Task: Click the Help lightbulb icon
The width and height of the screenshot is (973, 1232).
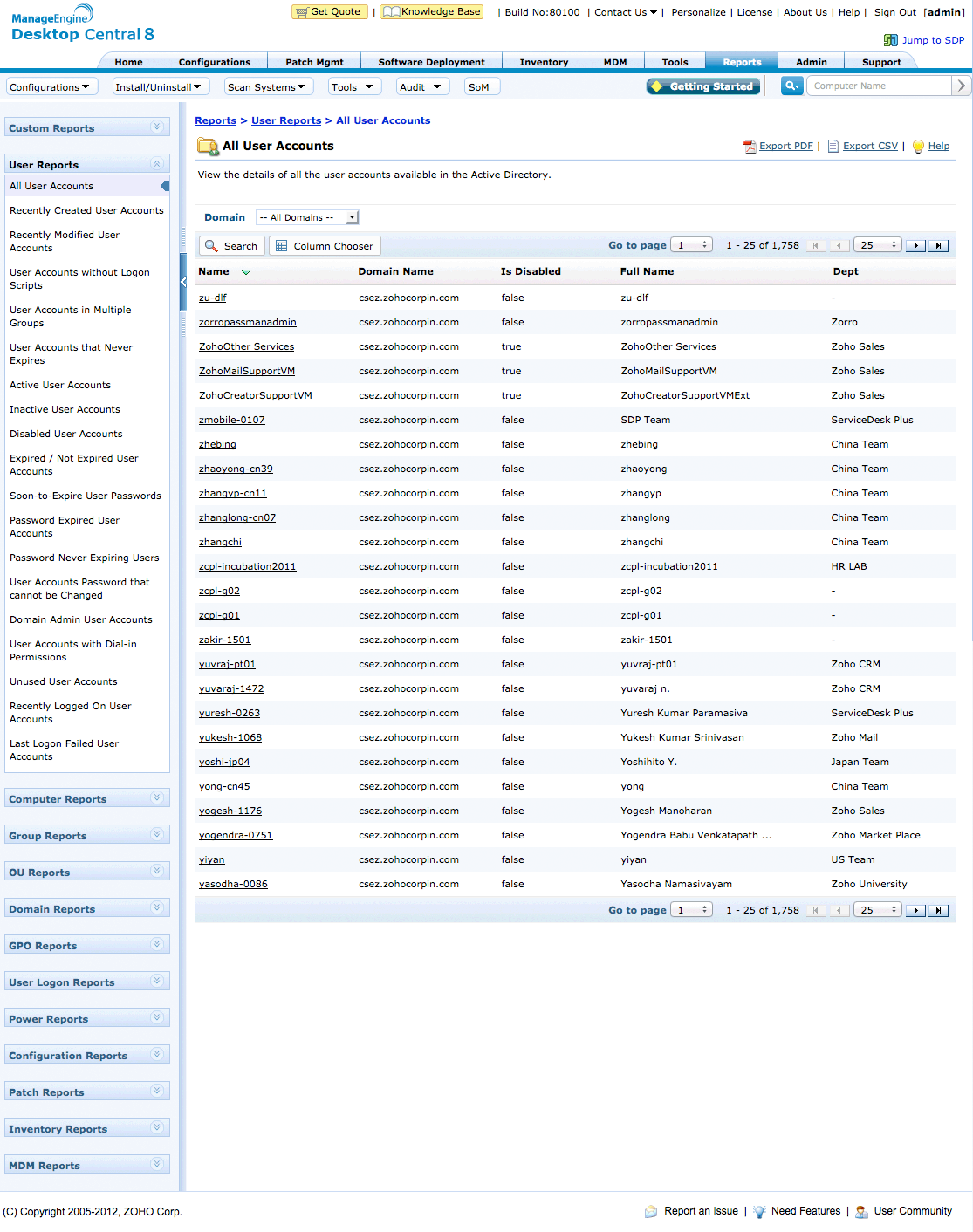Action: click(x=918, y=147)
